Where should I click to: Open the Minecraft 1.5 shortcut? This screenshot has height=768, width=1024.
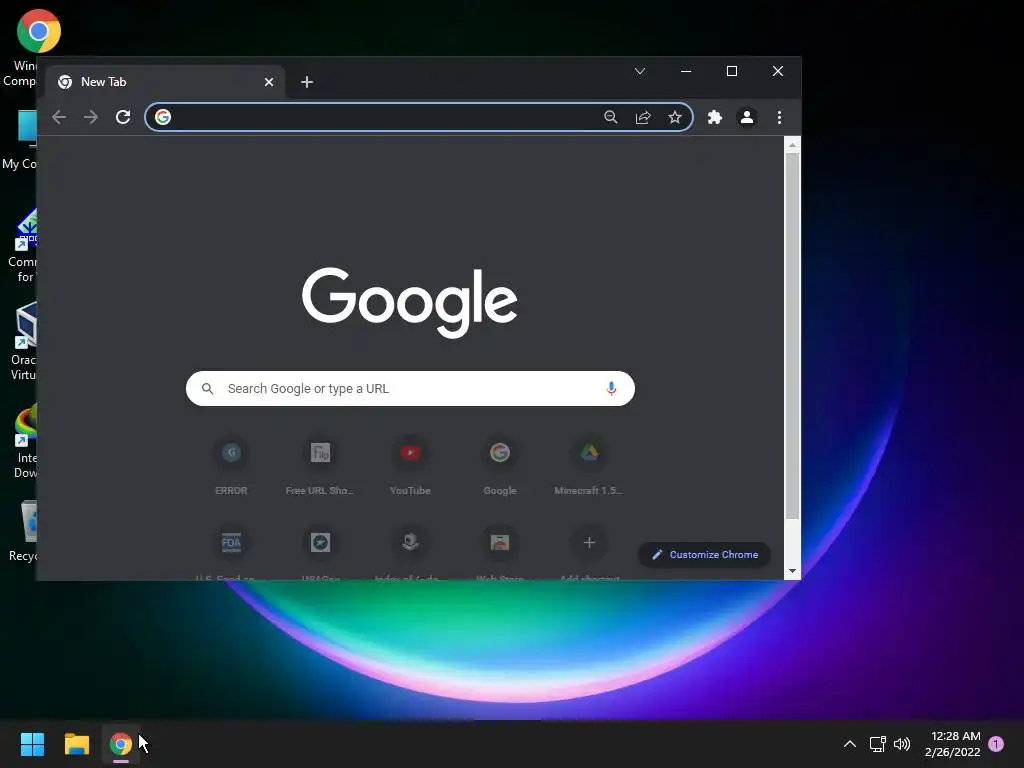[x=589, y=466]
